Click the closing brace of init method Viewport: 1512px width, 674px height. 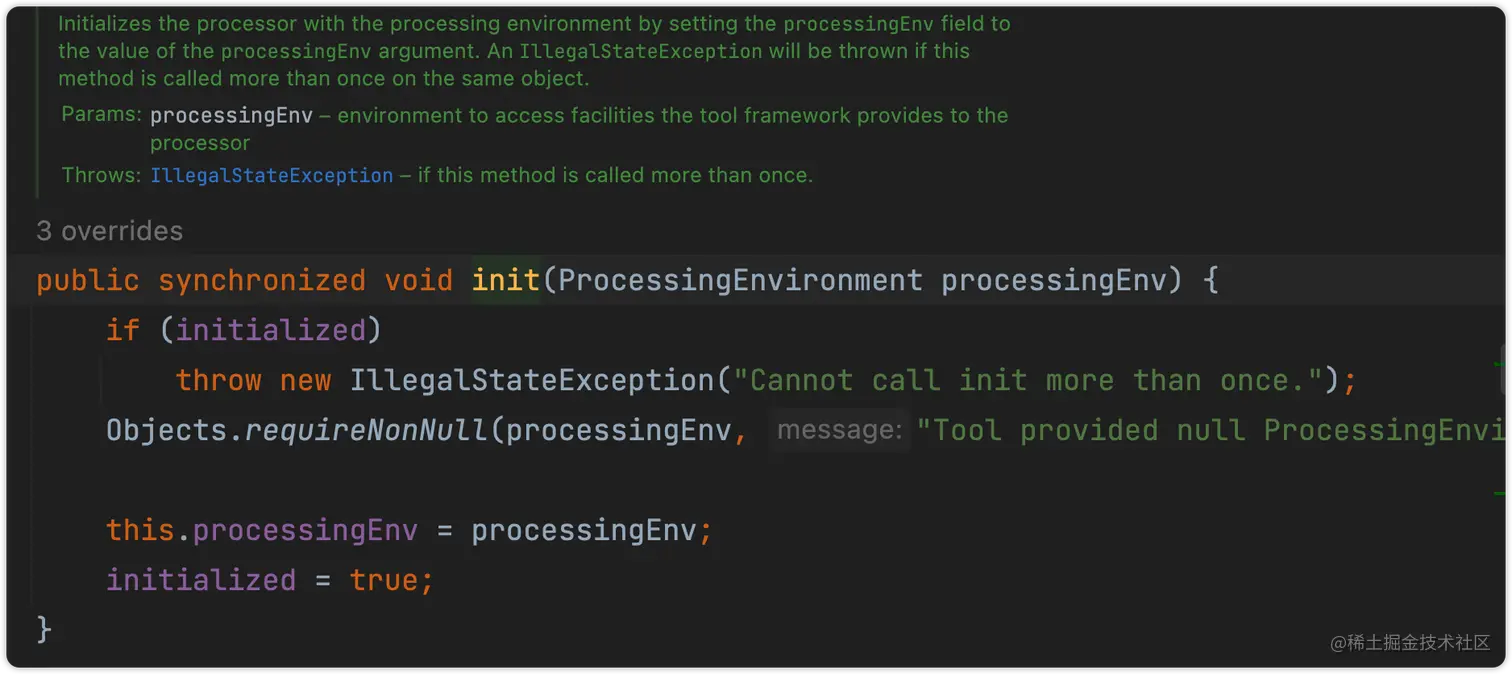(x=44, y=629)
